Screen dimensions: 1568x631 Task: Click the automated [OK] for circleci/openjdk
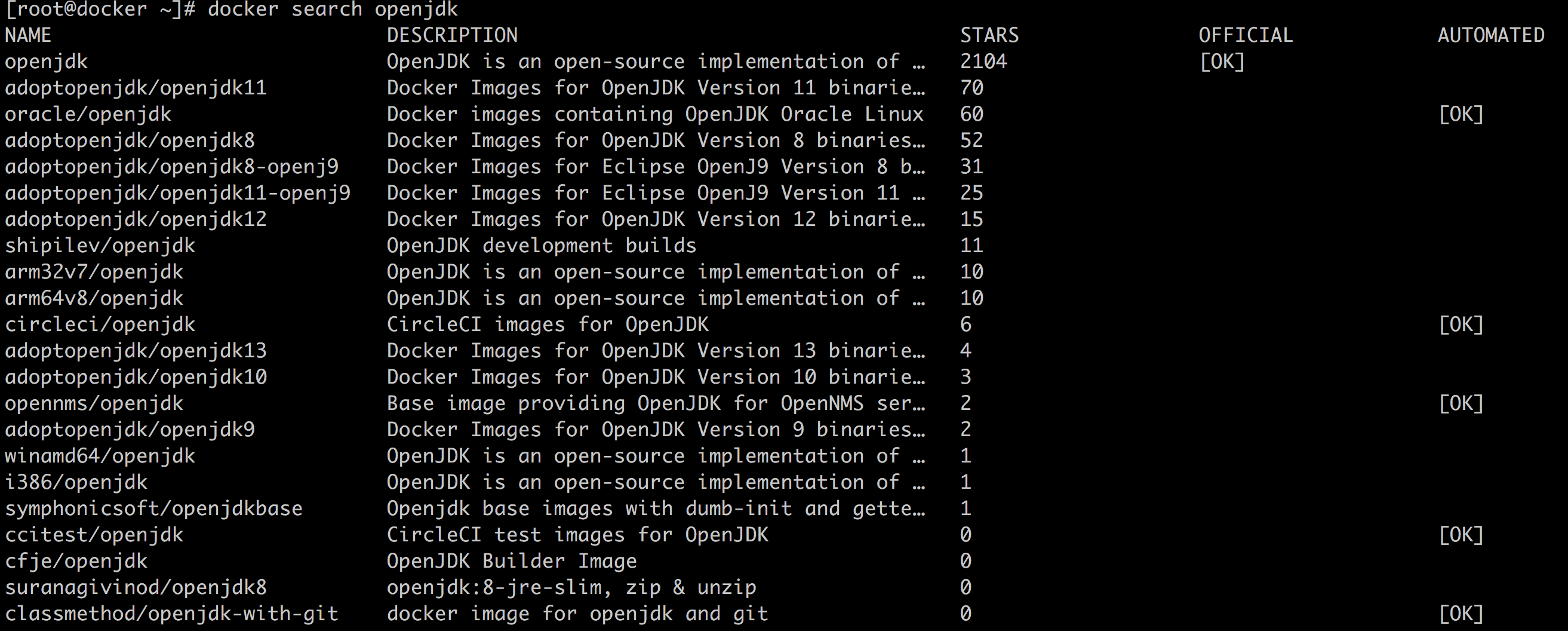pyautogui.click(x=1461, y=324)
